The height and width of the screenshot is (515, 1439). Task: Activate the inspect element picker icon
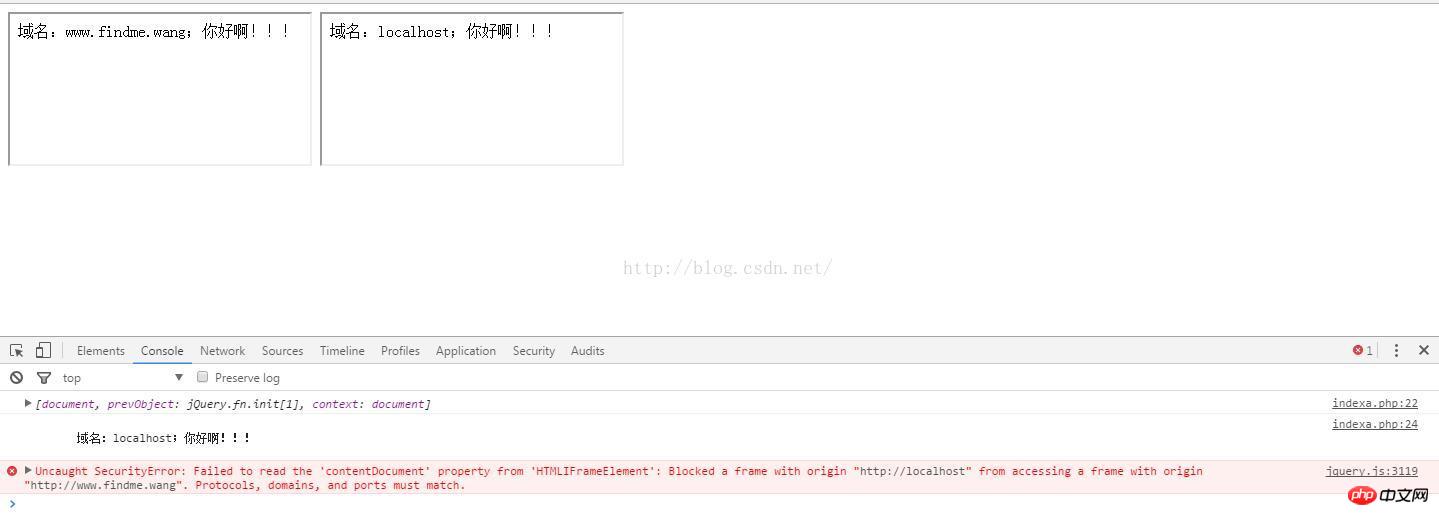(x=17, y=350)
